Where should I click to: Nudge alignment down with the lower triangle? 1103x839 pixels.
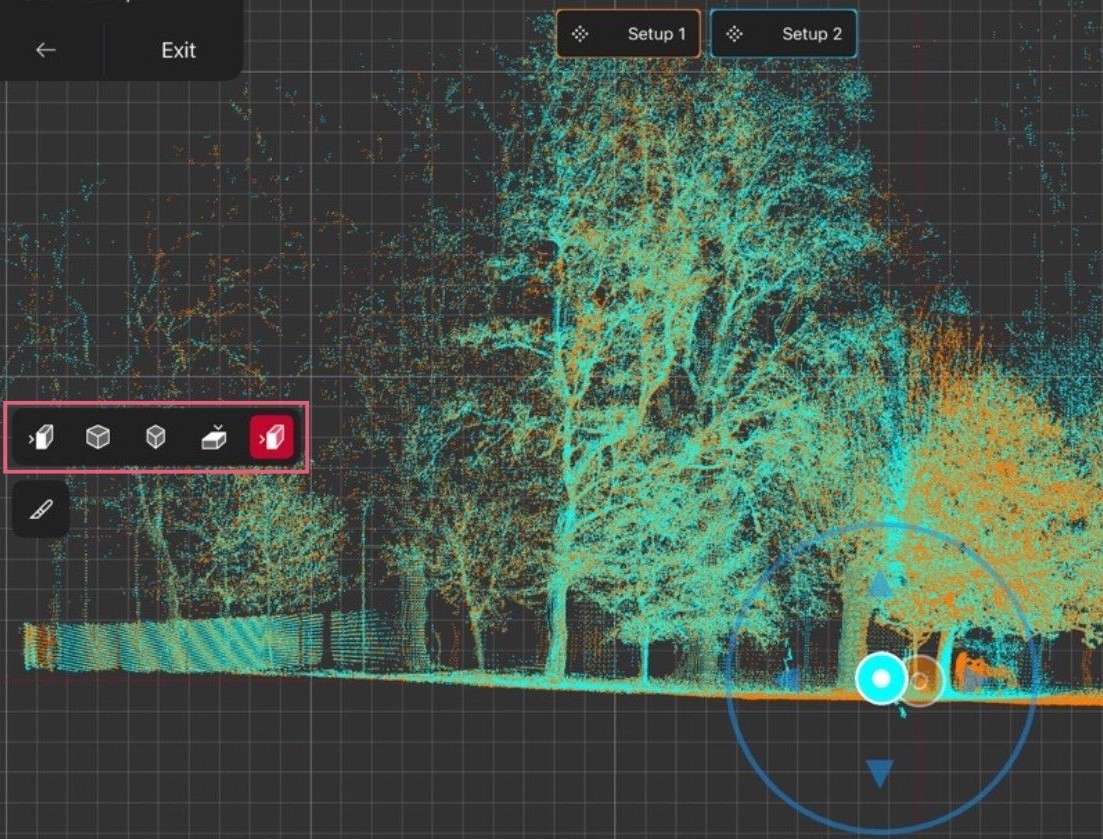click(x=879, y=772)
